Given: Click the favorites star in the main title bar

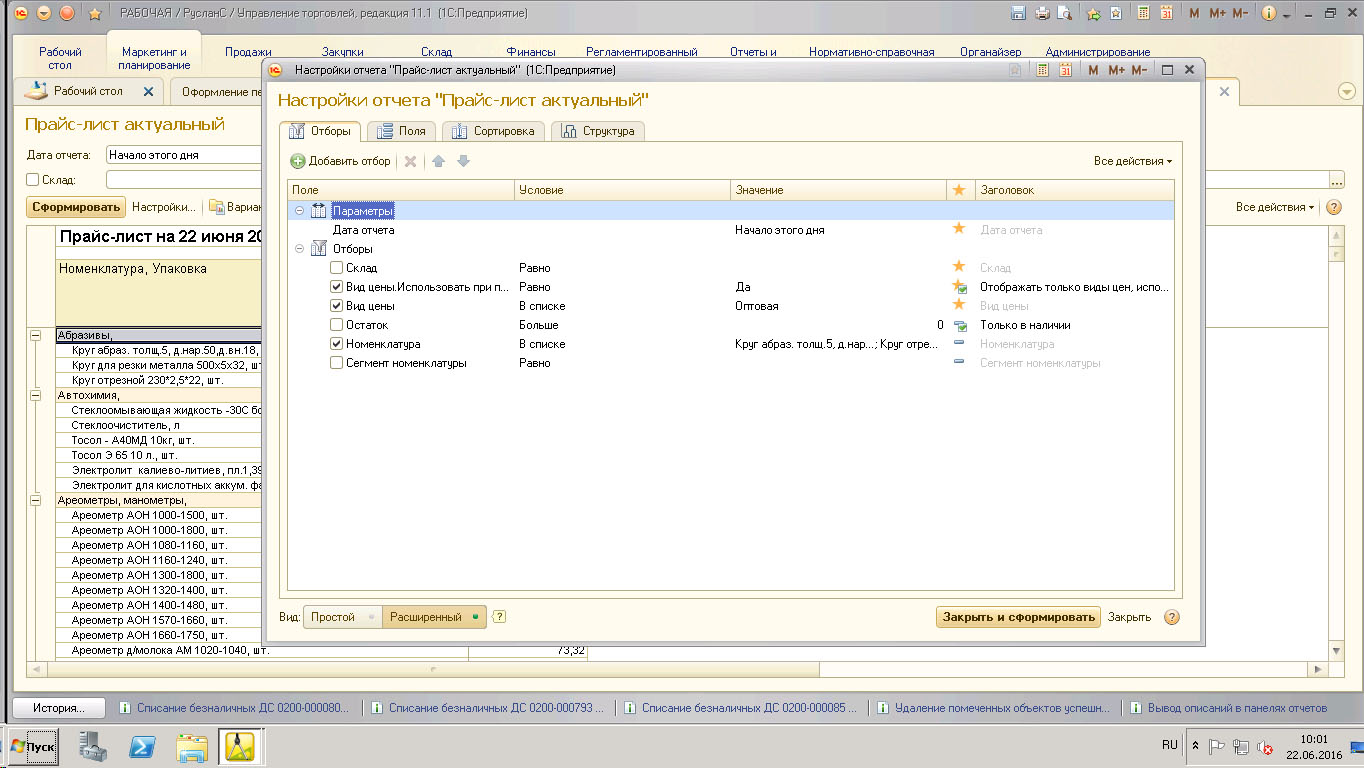Looking at the screenshot, I should [95, 14].
